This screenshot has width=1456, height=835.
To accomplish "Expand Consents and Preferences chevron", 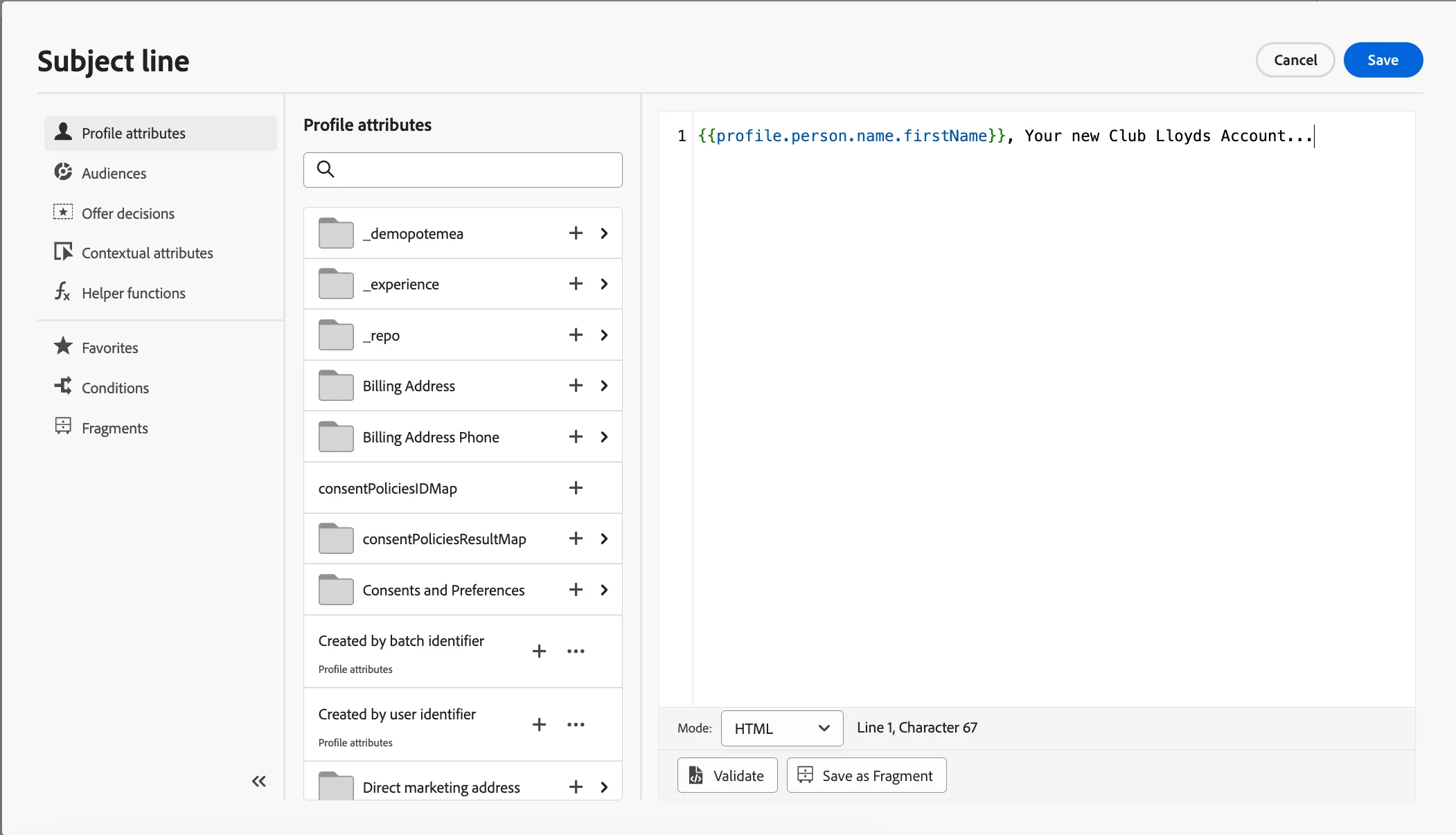I will click(x=604, y=590).
